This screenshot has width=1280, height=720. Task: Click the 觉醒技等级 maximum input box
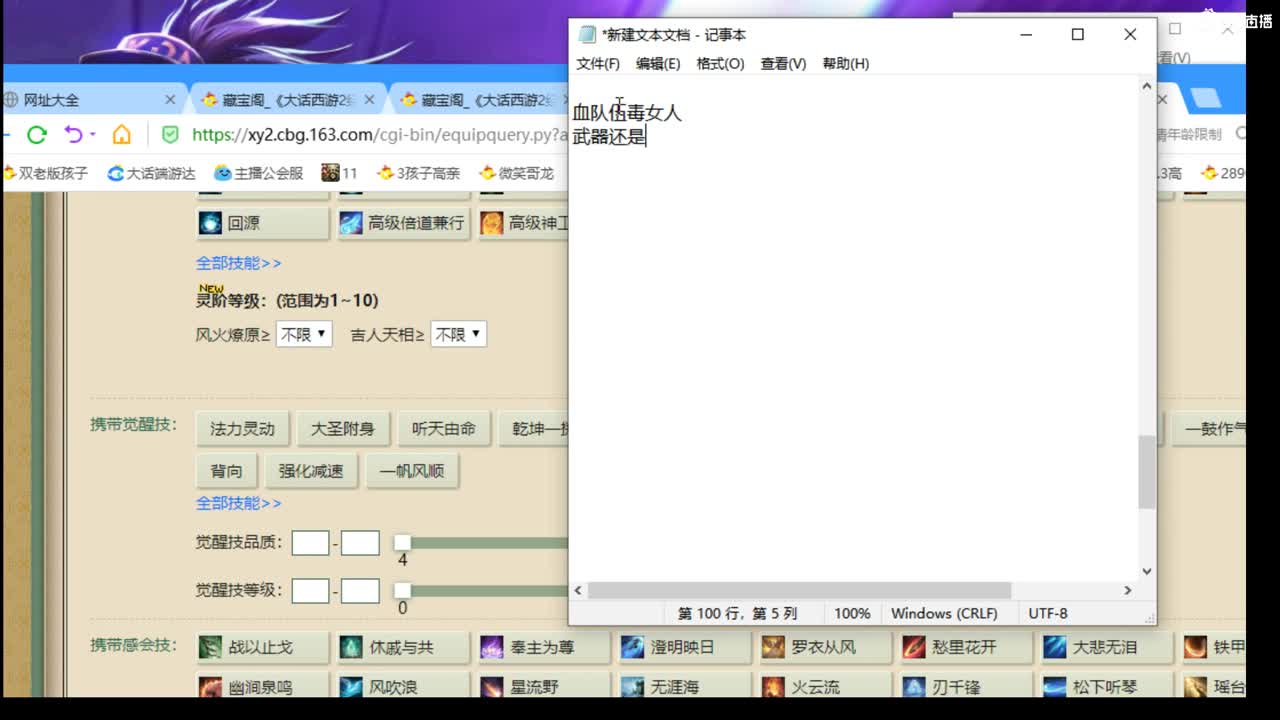click(360, 591)
